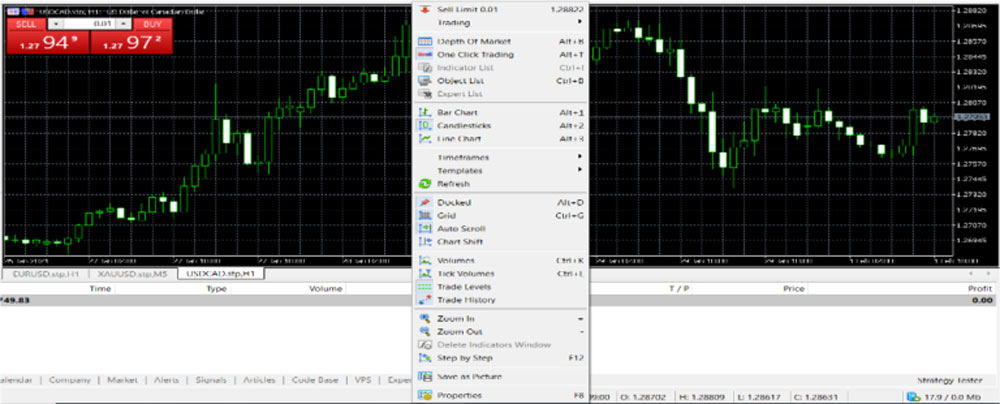Open the Signals toolbox tab
This screenshot has width=1000, height=404.
(211, 380)
